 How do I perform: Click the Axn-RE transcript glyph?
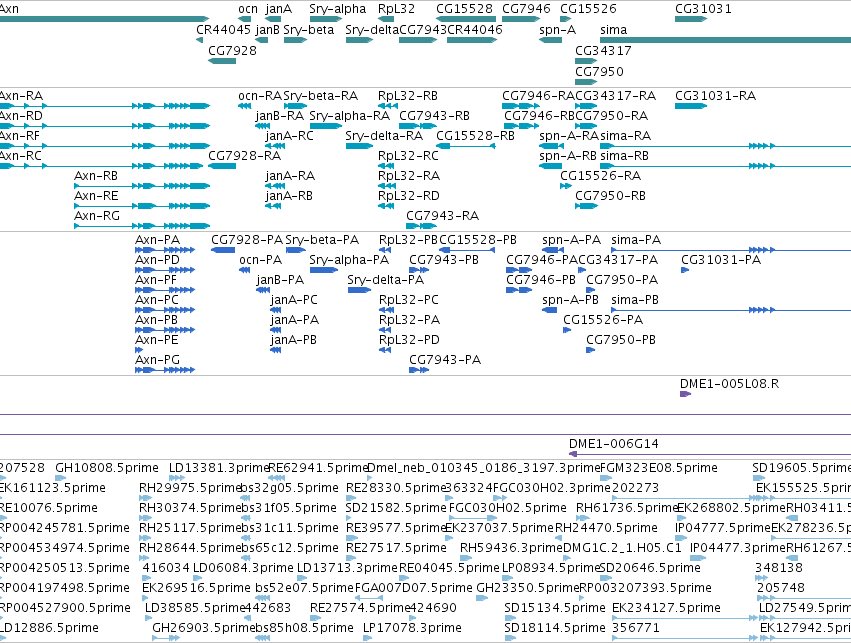(142, 206)
